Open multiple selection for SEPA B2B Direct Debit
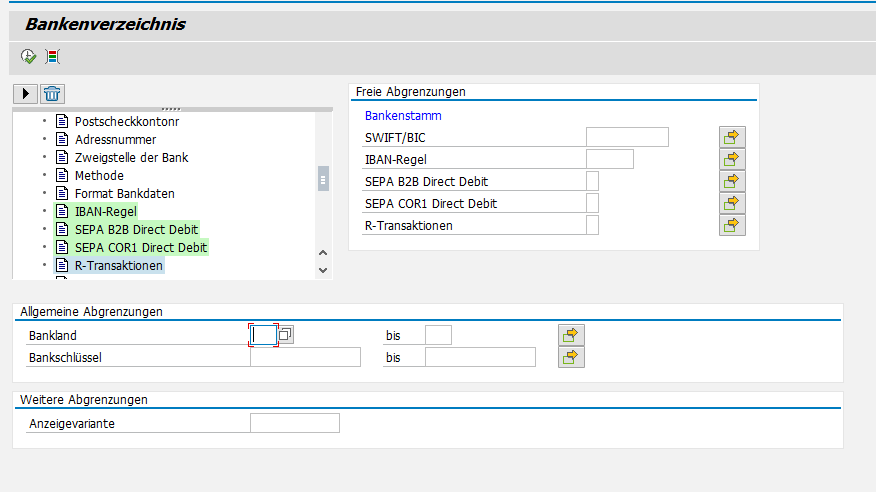This screenshot has height=492, width=876. (732, 181)
